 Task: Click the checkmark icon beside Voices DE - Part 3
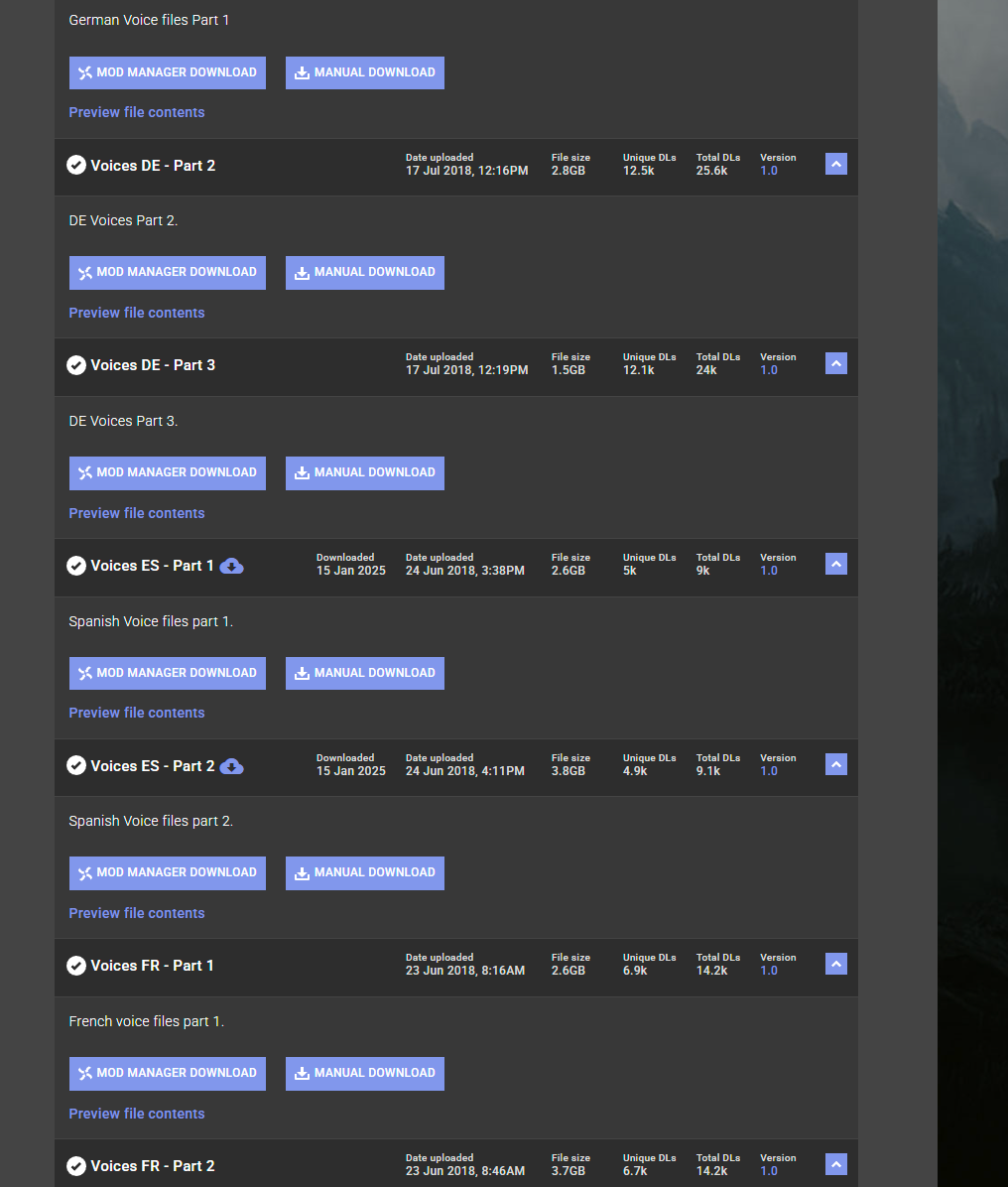[x=75, y=365]
